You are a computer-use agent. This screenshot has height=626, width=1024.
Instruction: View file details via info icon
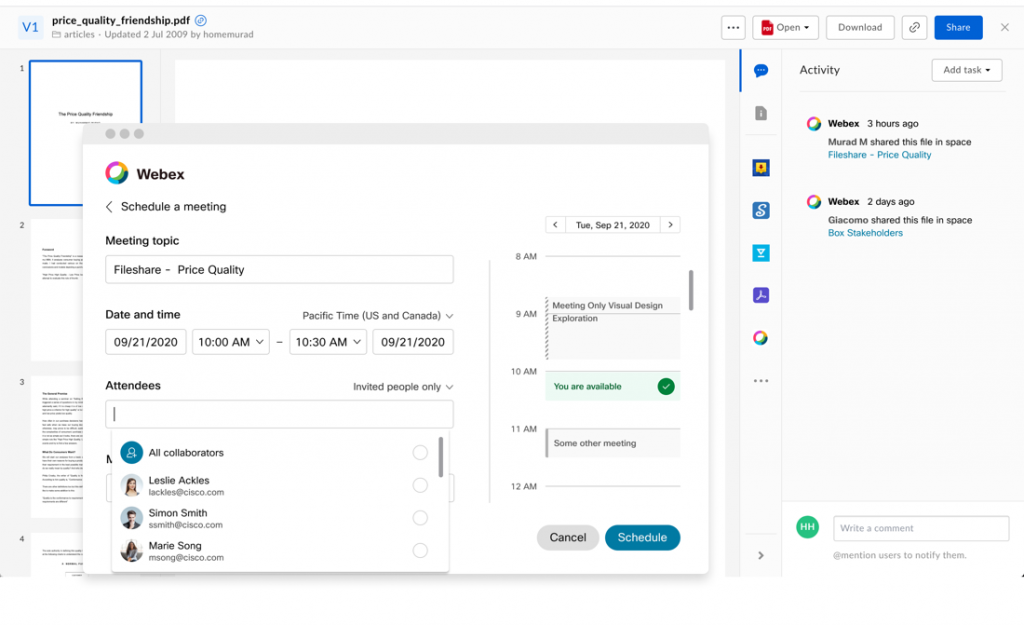click(761, 113)
